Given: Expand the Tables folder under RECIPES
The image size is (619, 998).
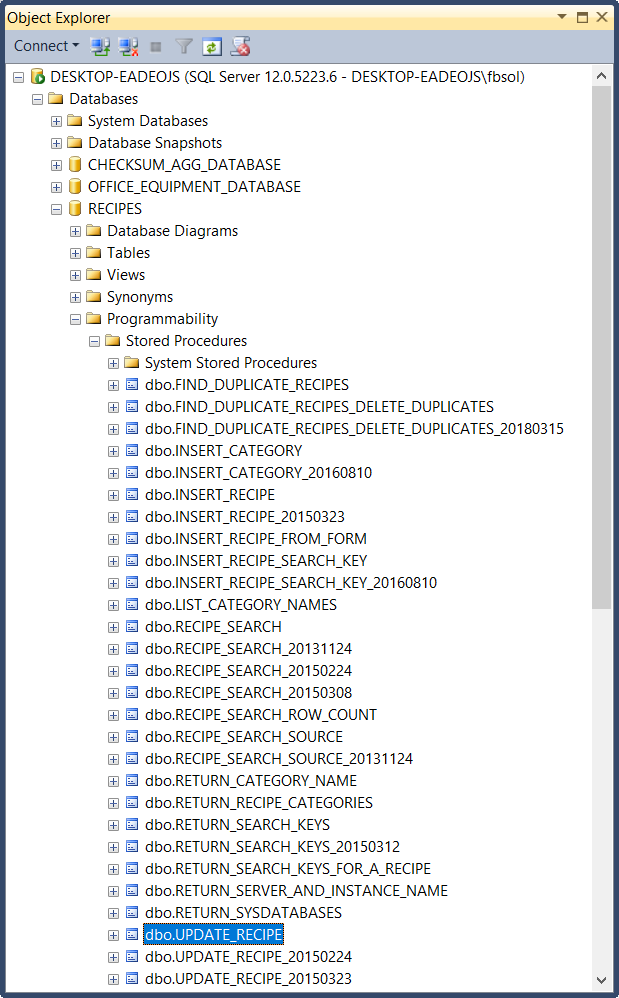Looking at the screenshot, I should pos(76,253).
